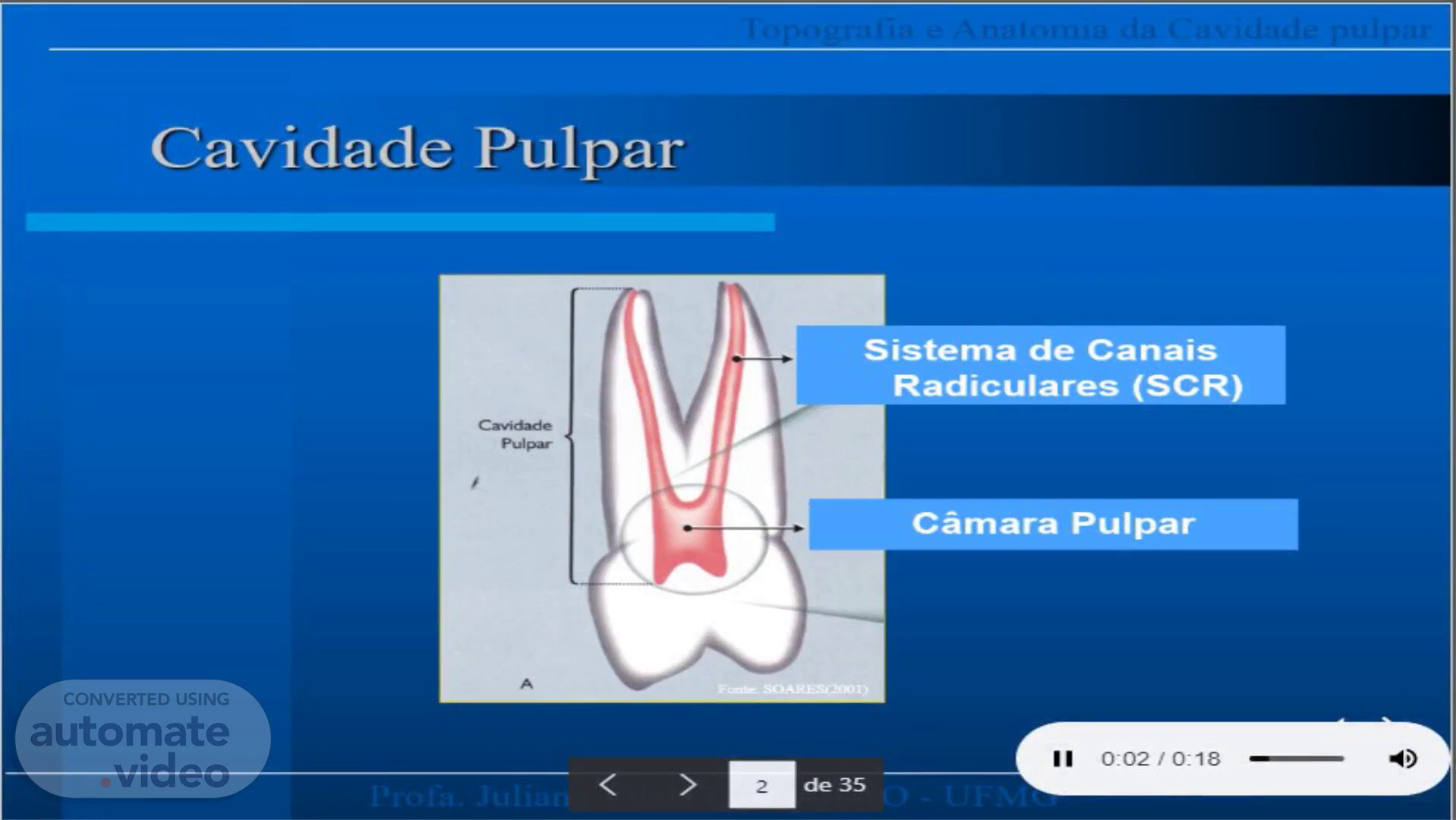Pause the slide audio playback
The height and width of the screenshot is (820, 1456).
(x=1062, y=758)
